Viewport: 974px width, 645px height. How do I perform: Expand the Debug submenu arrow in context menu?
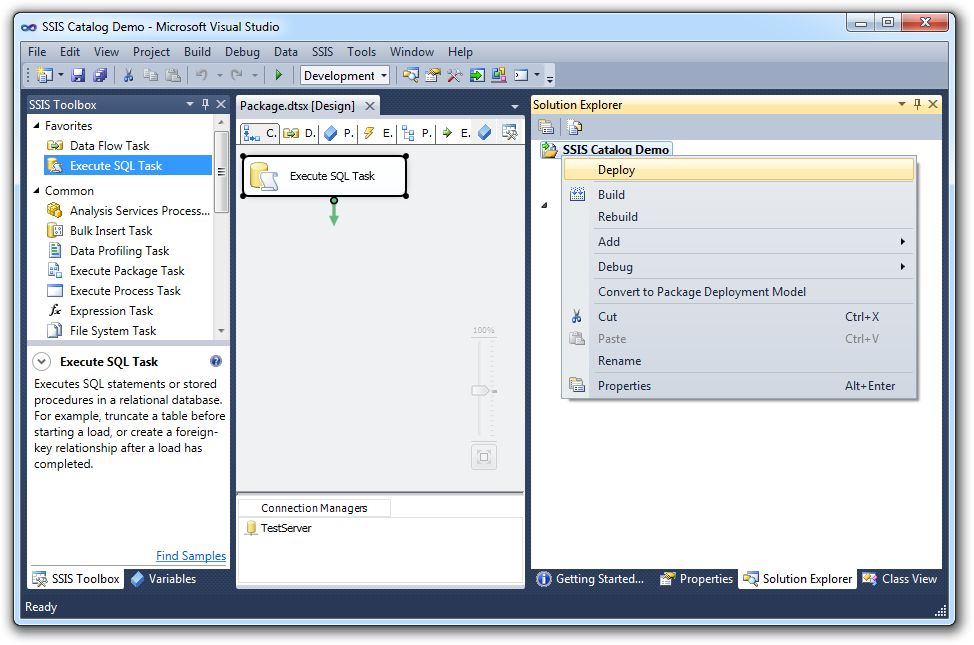903,267
